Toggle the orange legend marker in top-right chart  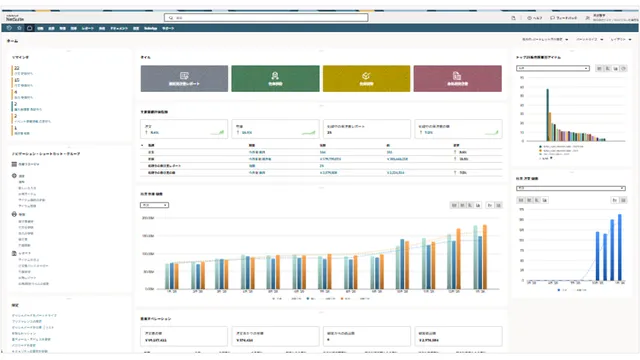(x=540, y=150)
